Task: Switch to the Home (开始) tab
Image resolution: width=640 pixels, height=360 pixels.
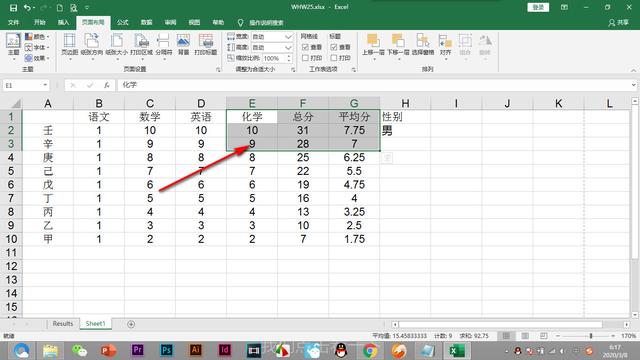Action: click(40, 22)
